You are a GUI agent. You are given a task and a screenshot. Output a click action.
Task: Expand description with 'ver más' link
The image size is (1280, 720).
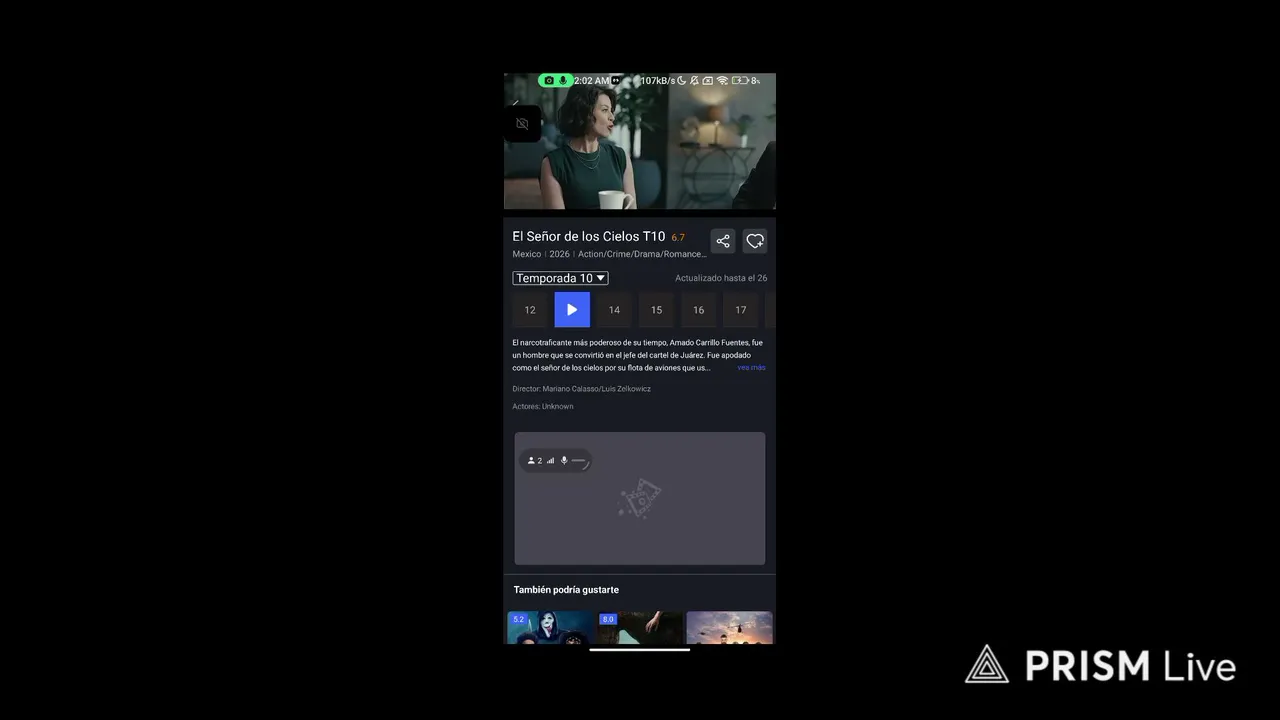[751, 368]
